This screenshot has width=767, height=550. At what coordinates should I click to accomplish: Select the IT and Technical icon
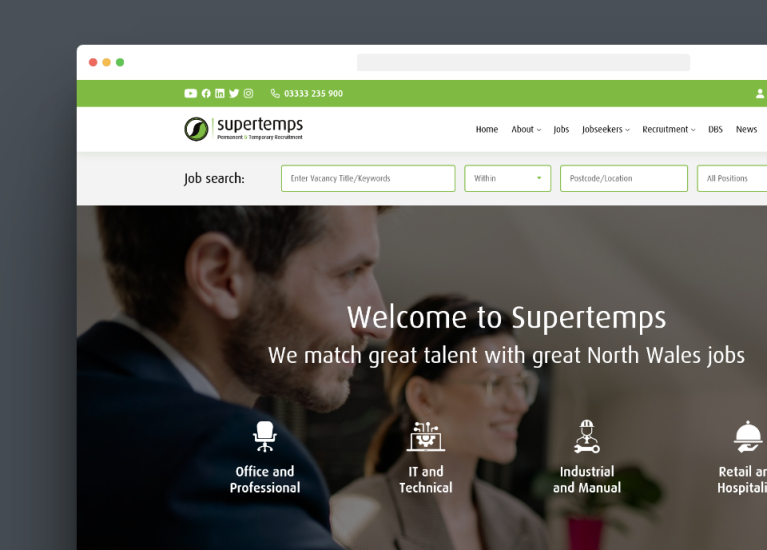(426, 436)
